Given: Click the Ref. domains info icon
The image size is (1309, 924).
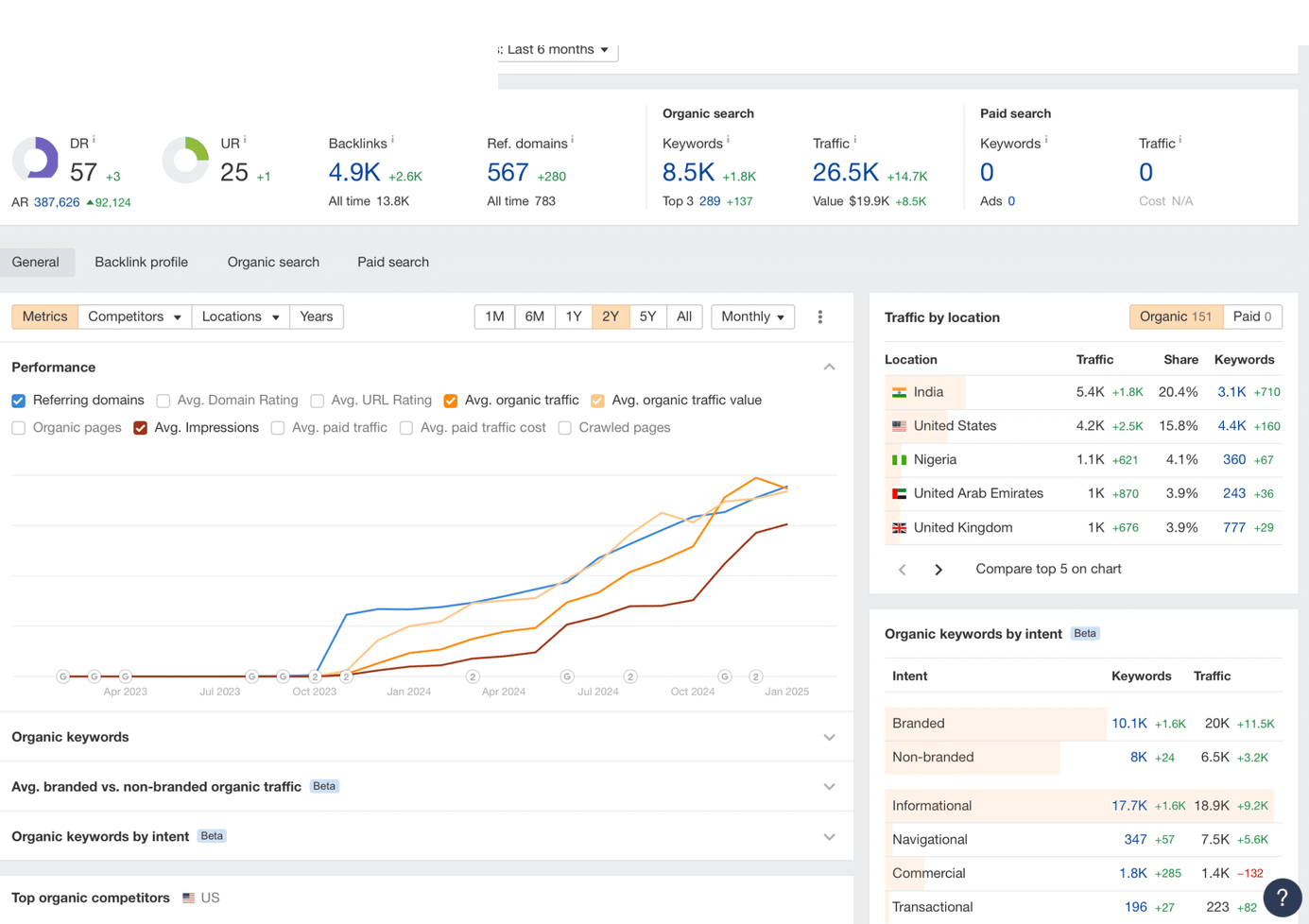Looking at the screenshot, I should pyautogui.click(x=573, y=140).
